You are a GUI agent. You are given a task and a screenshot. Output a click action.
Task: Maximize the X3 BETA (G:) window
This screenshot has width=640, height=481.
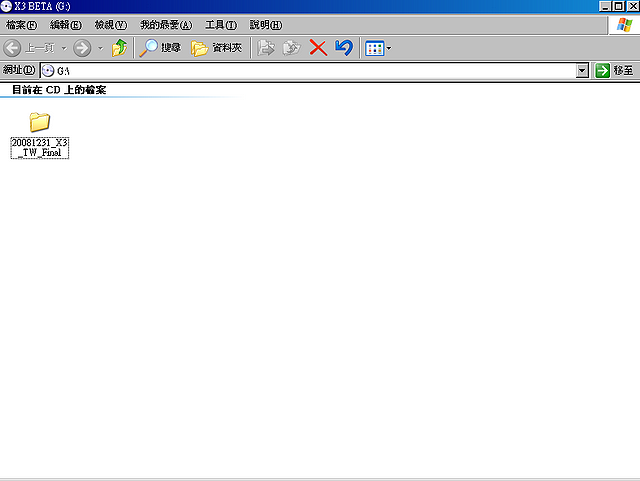pos(619,6)
